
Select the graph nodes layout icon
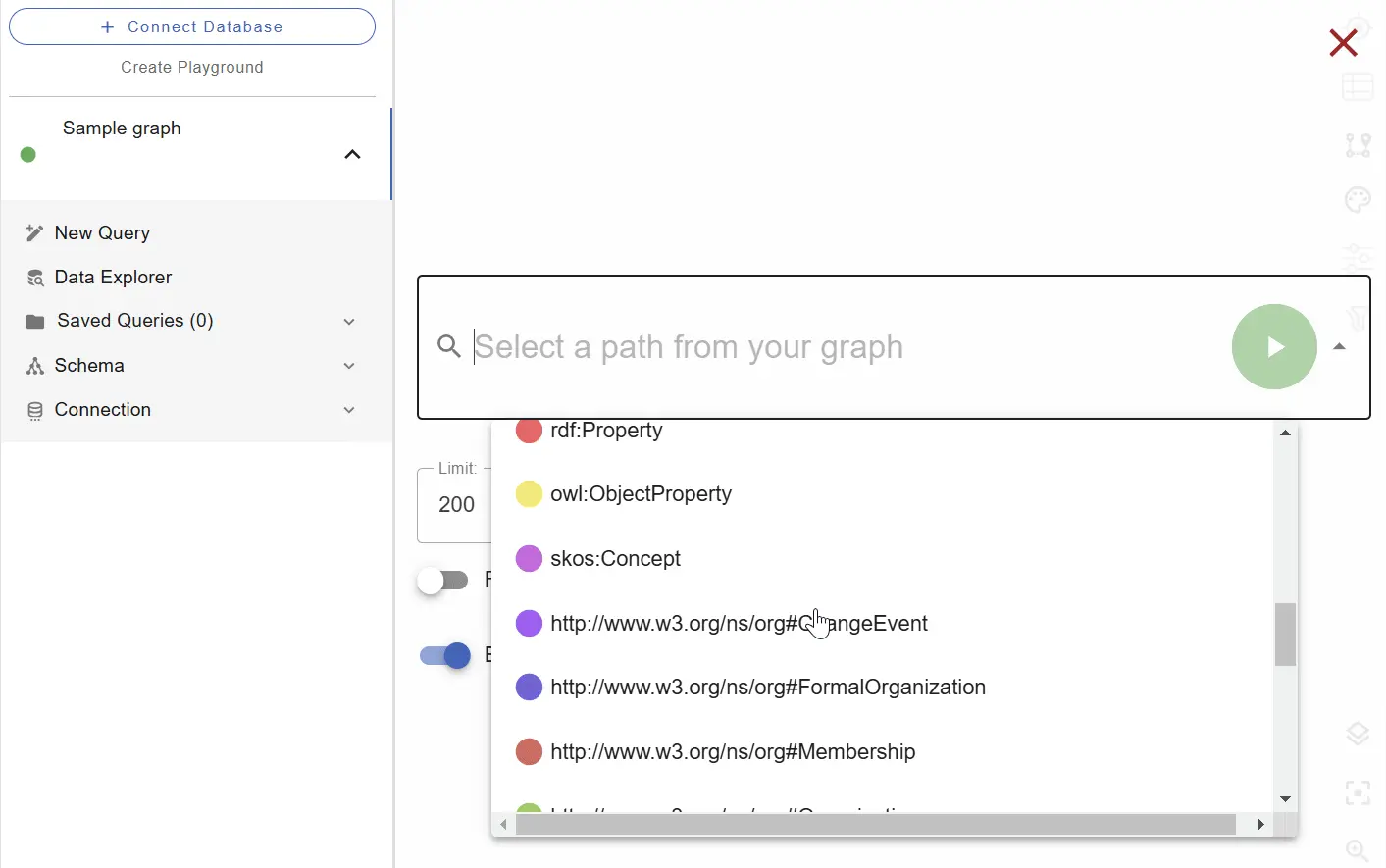(x=1358, y=144)
